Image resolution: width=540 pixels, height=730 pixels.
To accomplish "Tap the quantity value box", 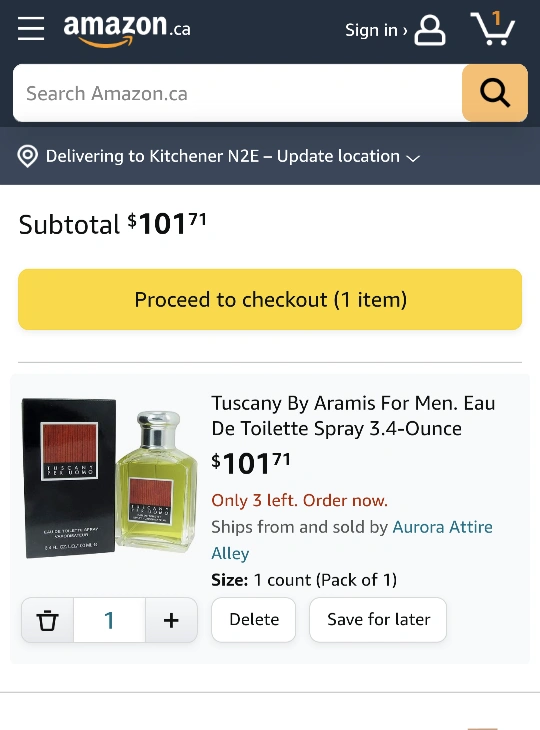I will (109, 620).
